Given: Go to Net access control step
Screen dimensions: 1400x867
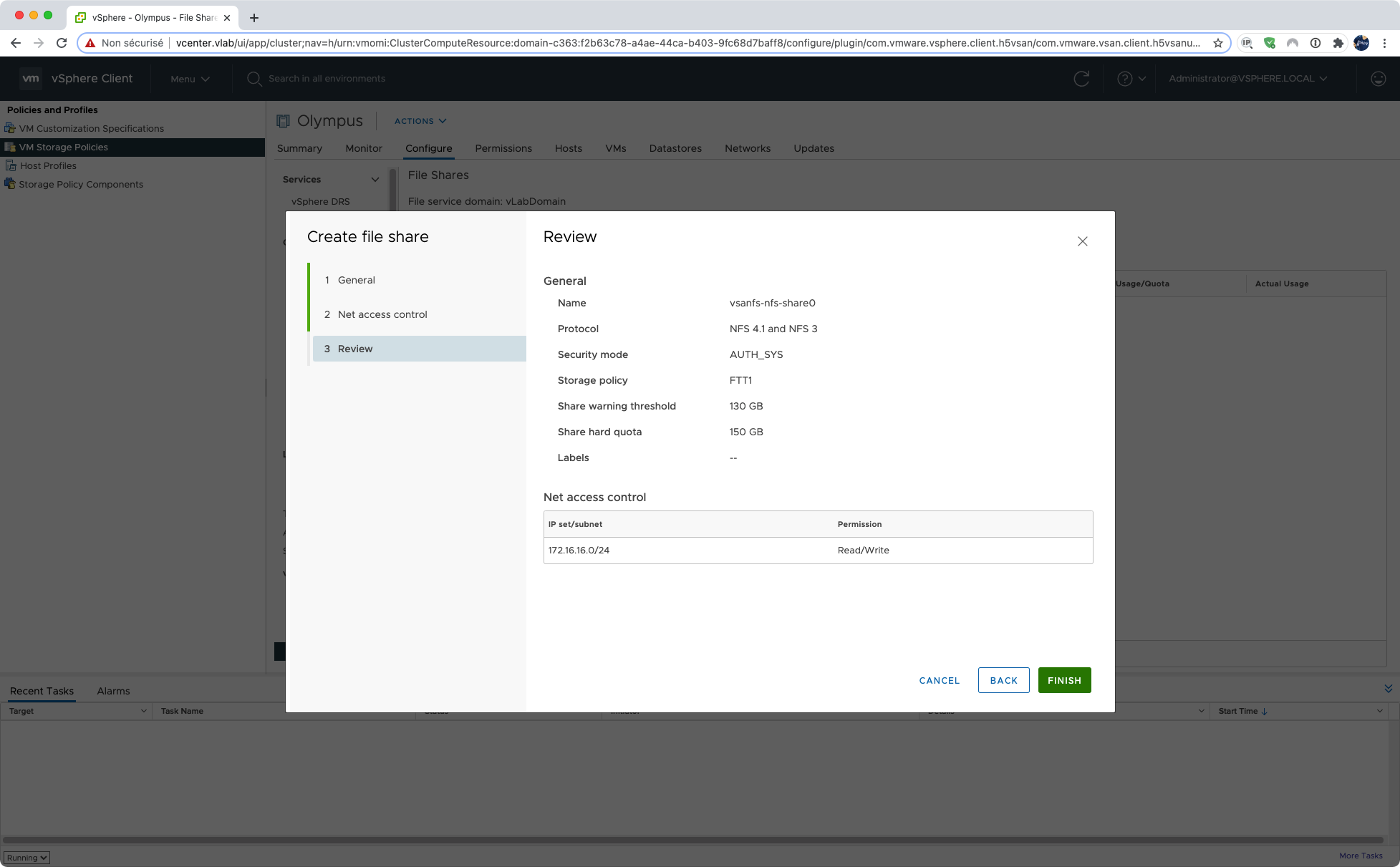Looking at the screenshot, I should [382, 314].
